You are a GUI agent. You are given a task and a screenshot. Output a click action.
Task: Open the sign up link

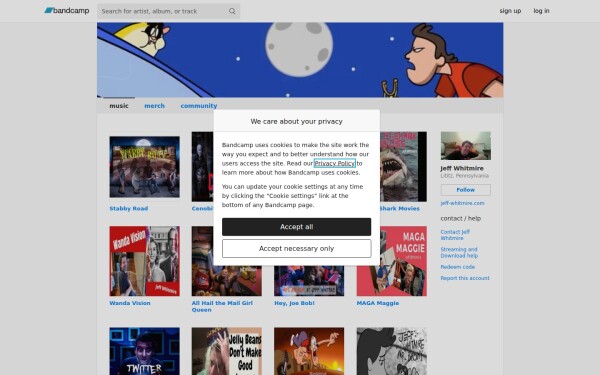tap(510, 11)
